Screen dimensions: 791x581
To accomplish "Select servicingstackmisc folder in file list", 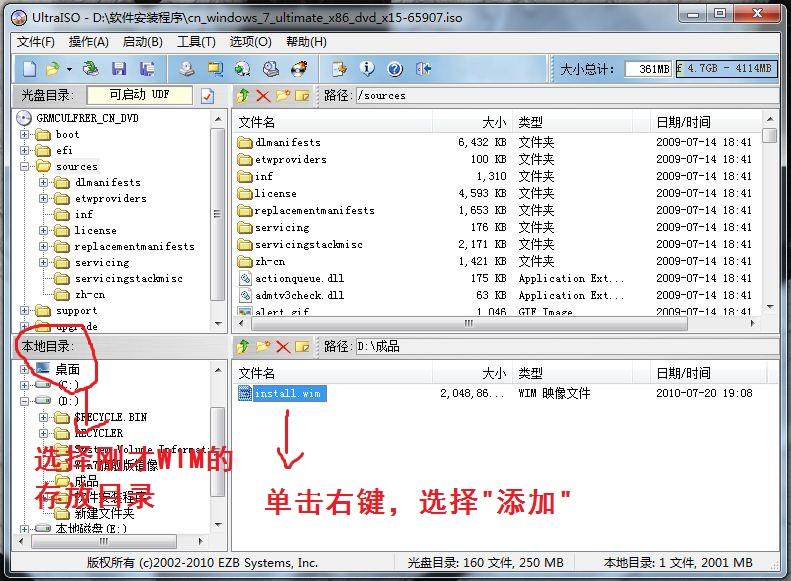I will [308, 245].
